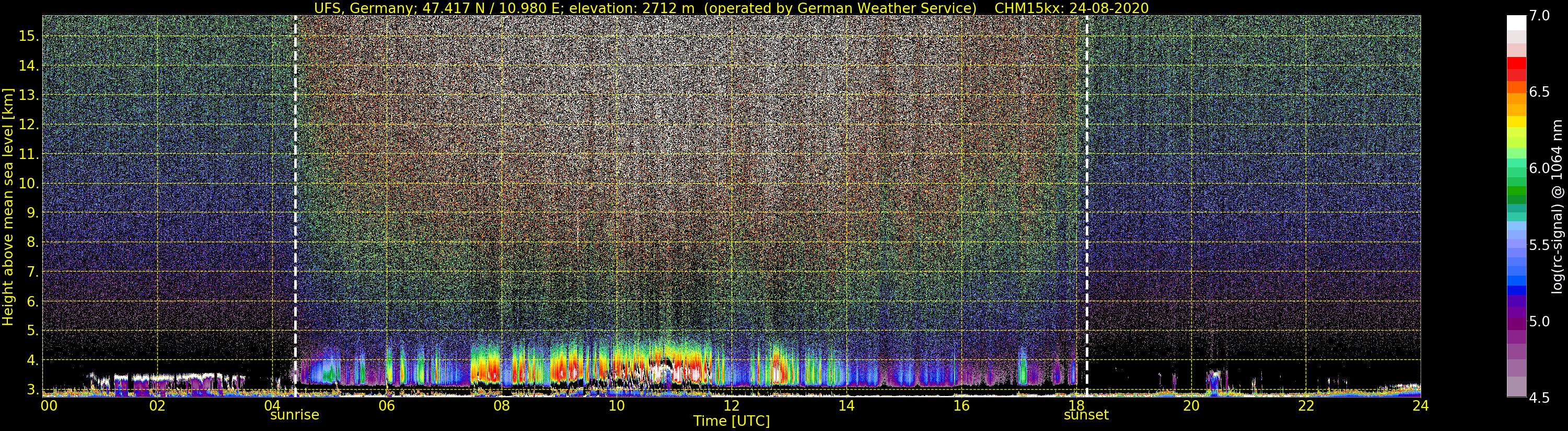This screenshot has width=1568, height=431.
Task: Click the "15." height axis tick label
Action: (x=29, y=36)
